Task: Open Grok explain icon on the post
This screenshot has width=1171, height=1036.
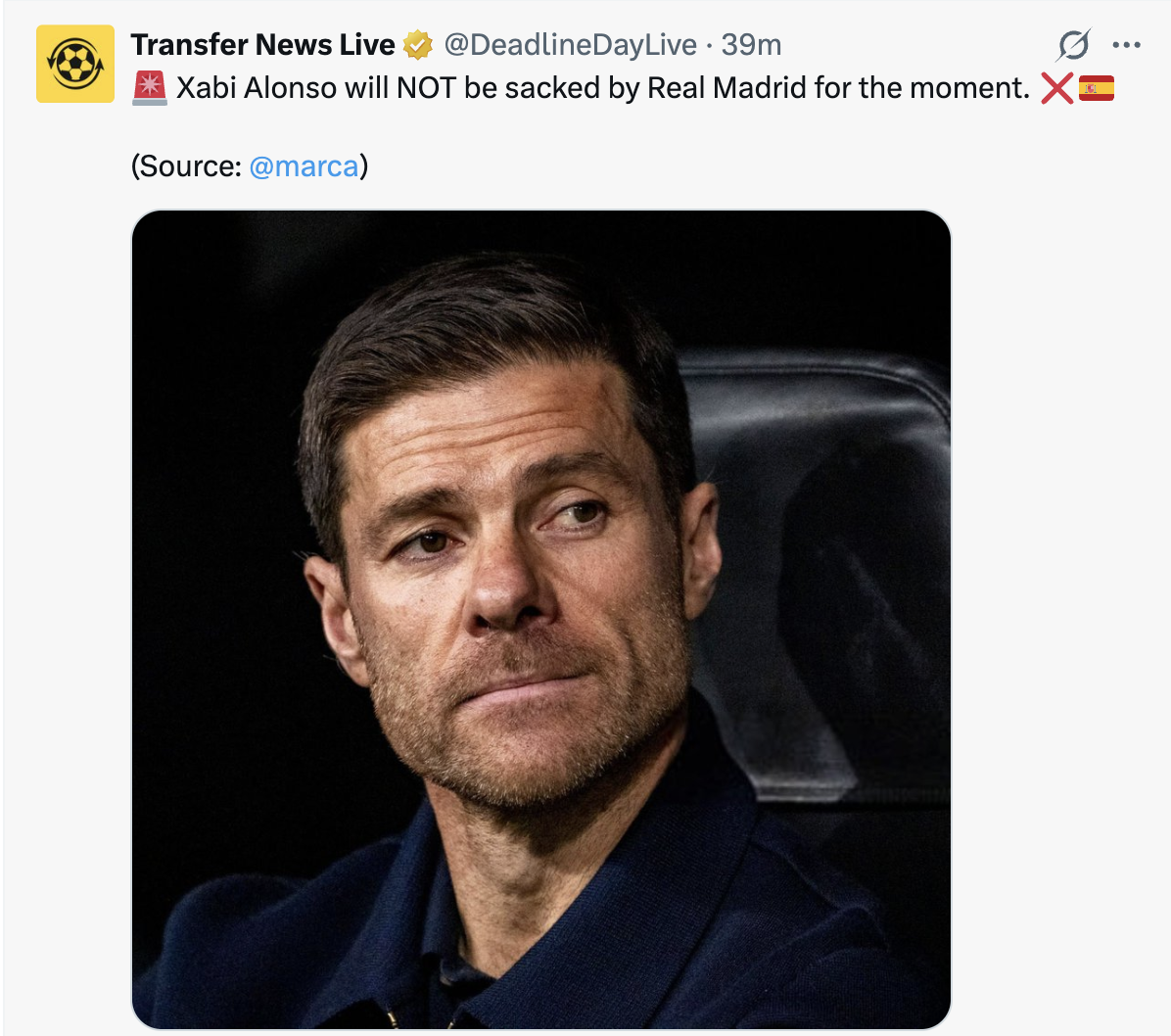Action: (1073, 45)
